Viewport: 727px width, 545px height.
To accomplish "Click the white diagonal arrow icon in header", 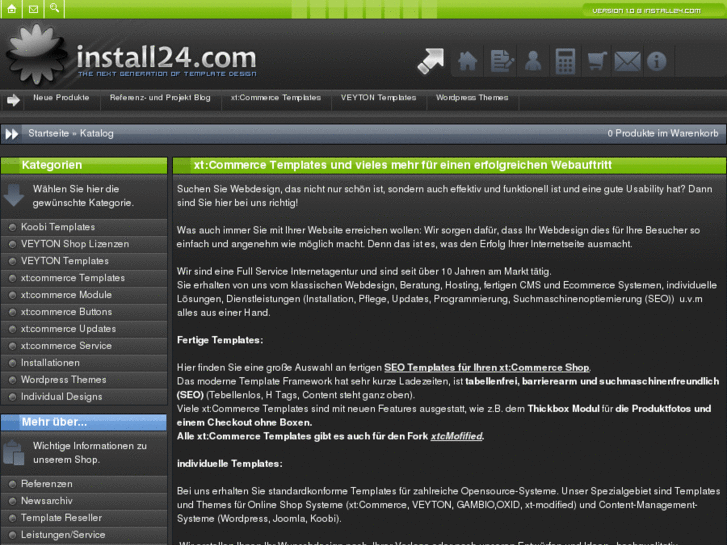I will (430, 61).
